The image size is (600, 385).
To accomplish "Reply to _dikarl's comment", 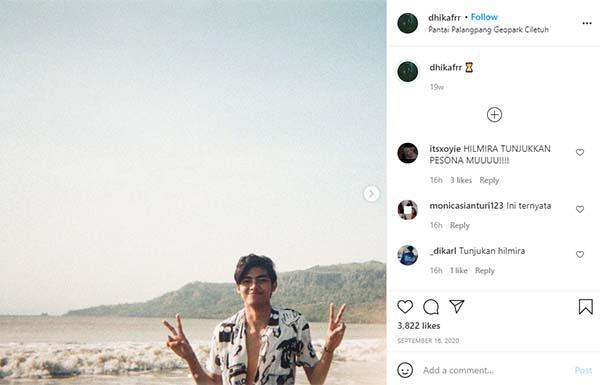I will (x=484, y=271).
